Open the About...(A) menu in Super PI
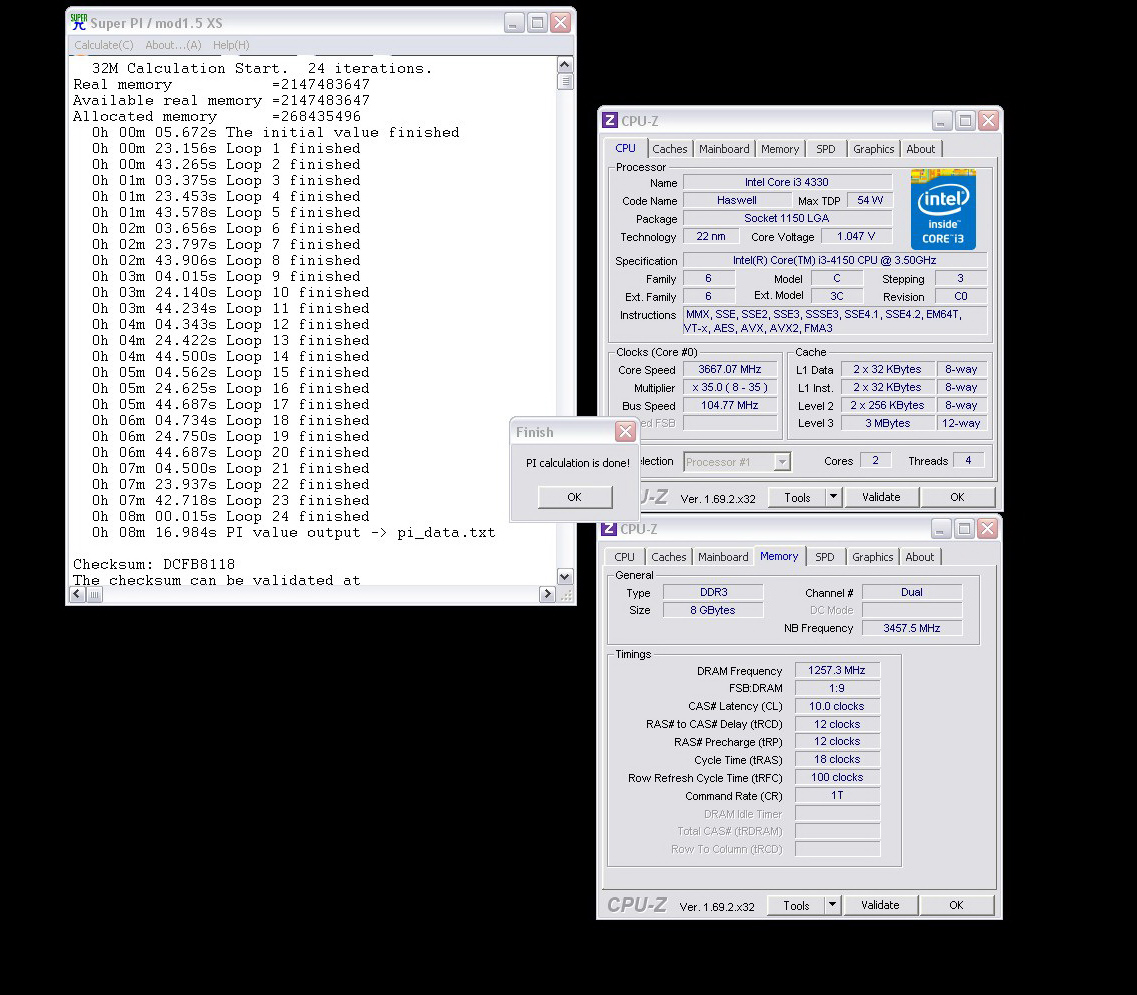The height and width of the screenshot is (995, 1137). pos(173,45)
